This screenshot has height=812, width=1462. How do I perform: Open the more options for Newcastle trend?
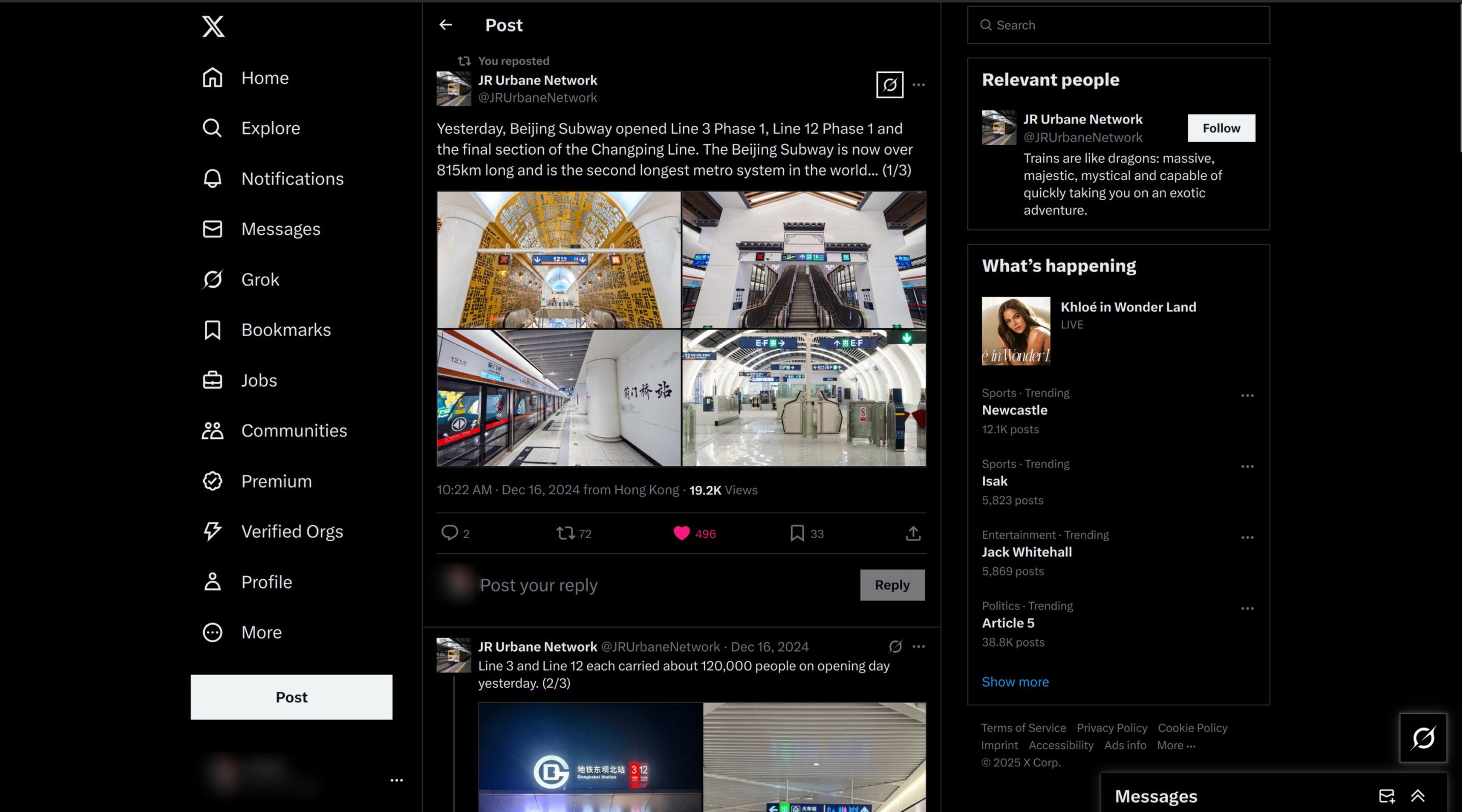coord(1247,396)
